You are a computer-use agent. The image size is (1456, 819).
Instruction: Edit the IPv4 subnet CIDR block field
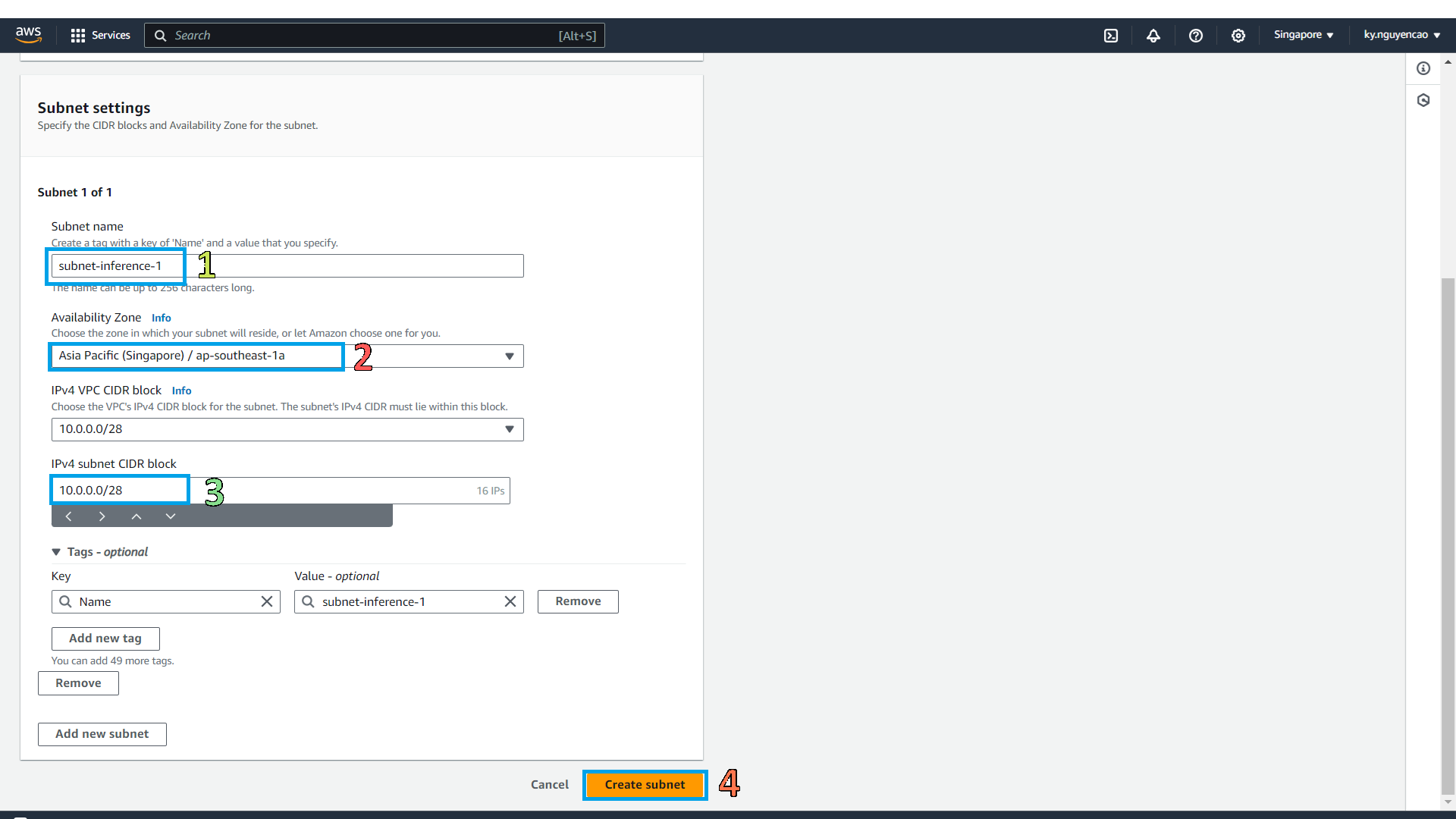click(x=281, y=491)
